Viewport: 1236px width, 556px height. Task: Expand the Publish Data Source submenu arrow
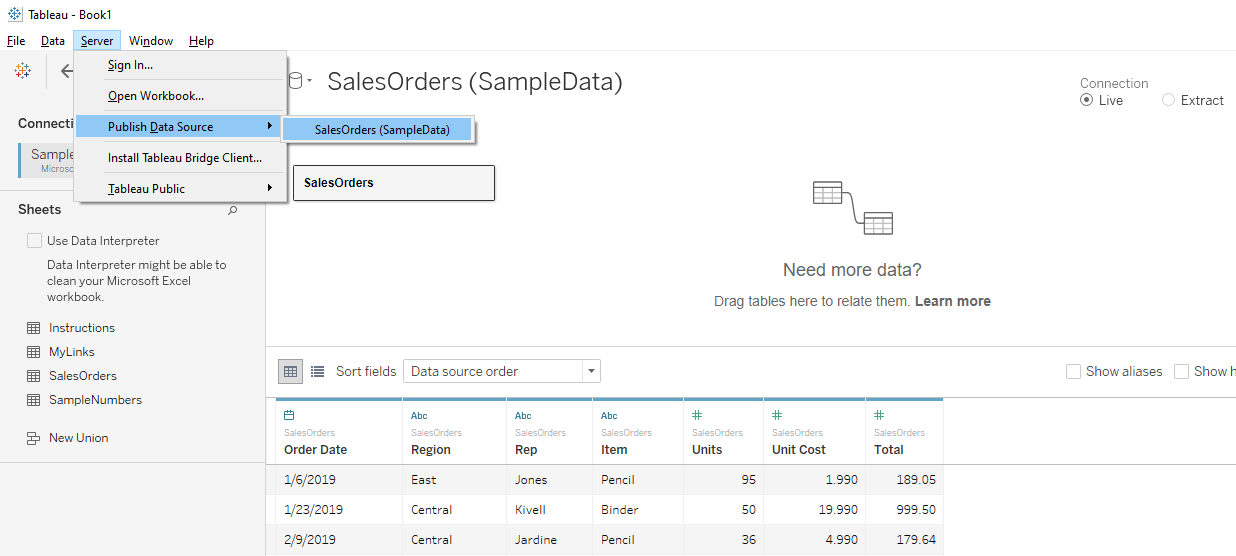pyautogui.click(x=270, y=126)
